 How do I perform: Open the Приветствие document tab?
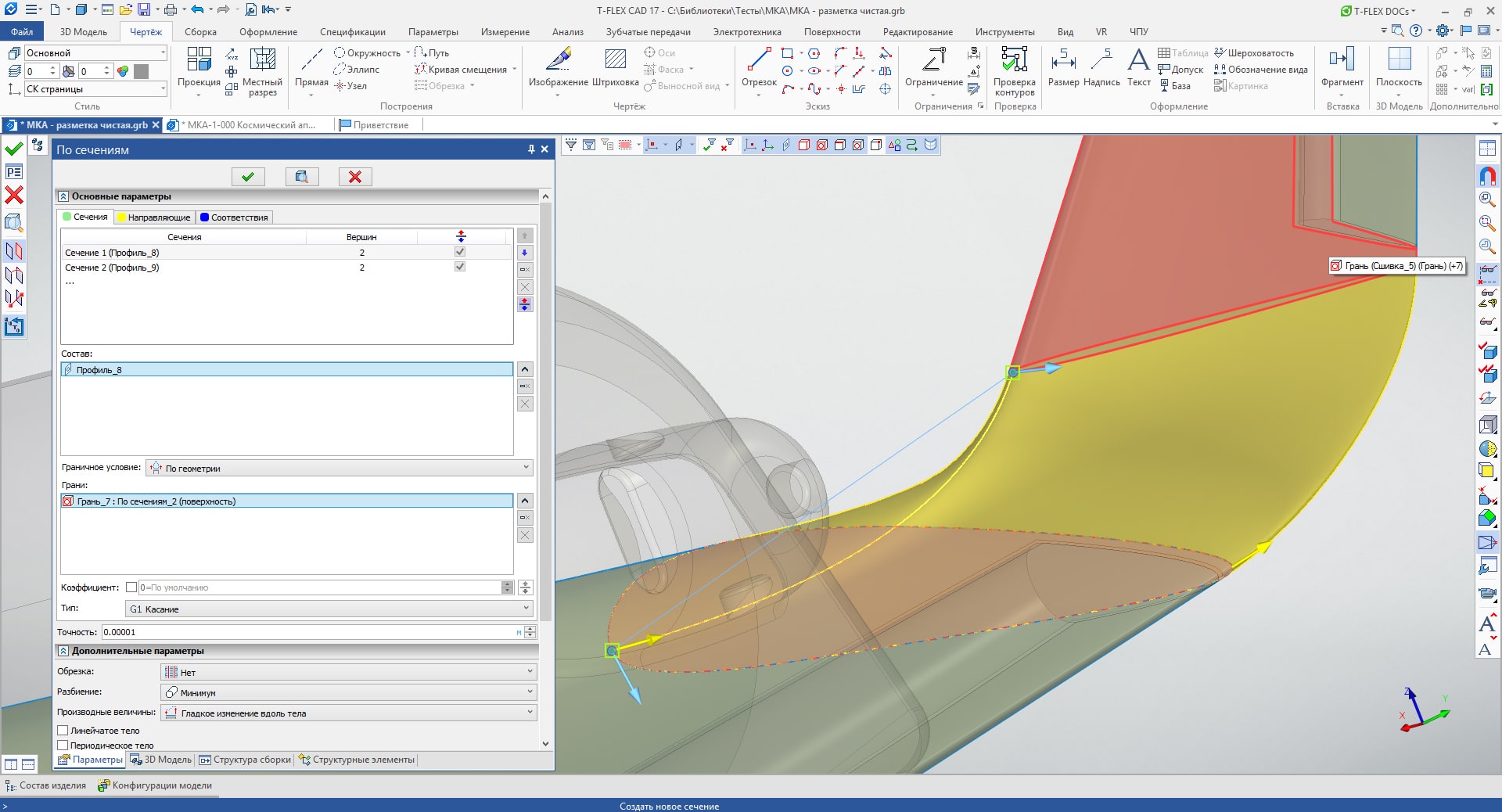(375, 125)
